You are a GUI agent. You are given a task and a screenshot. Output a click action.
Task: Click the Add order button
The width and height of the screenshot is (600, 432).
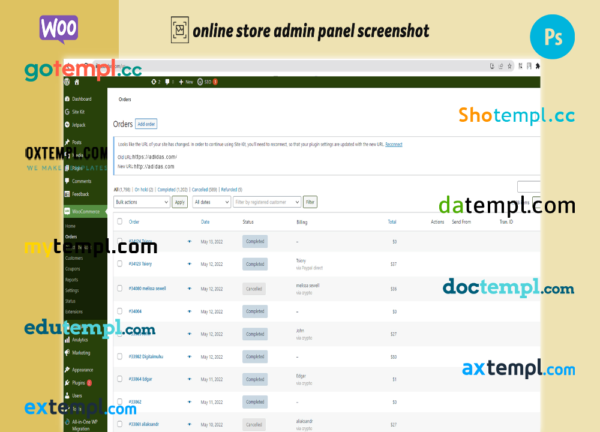click(146, 124)
